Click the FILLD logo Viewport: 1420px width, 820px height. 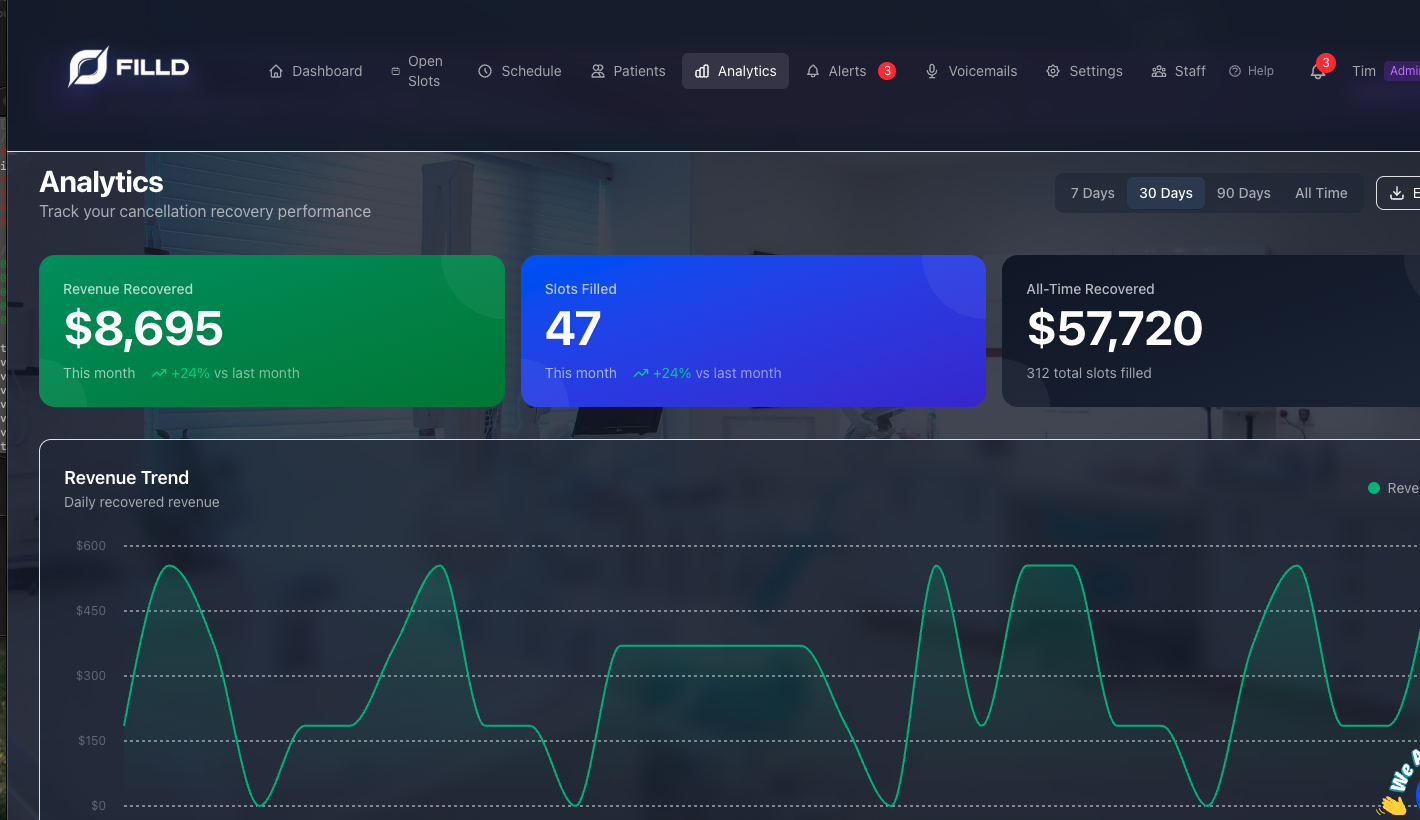pos(128,66)
